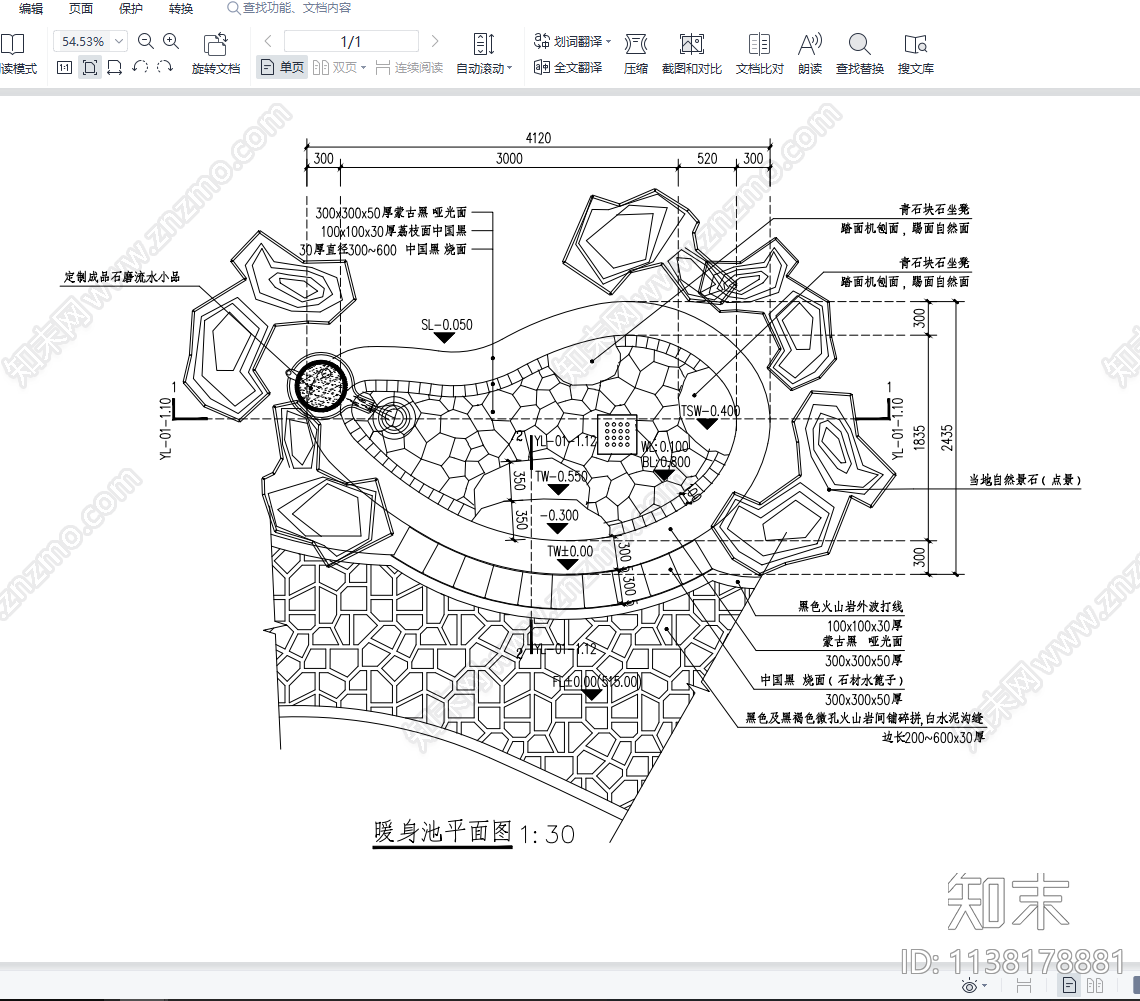This screenshot has height=1001, width=1140.
Task: Rotate page counterclockwise
Action: tap(140, 68)
